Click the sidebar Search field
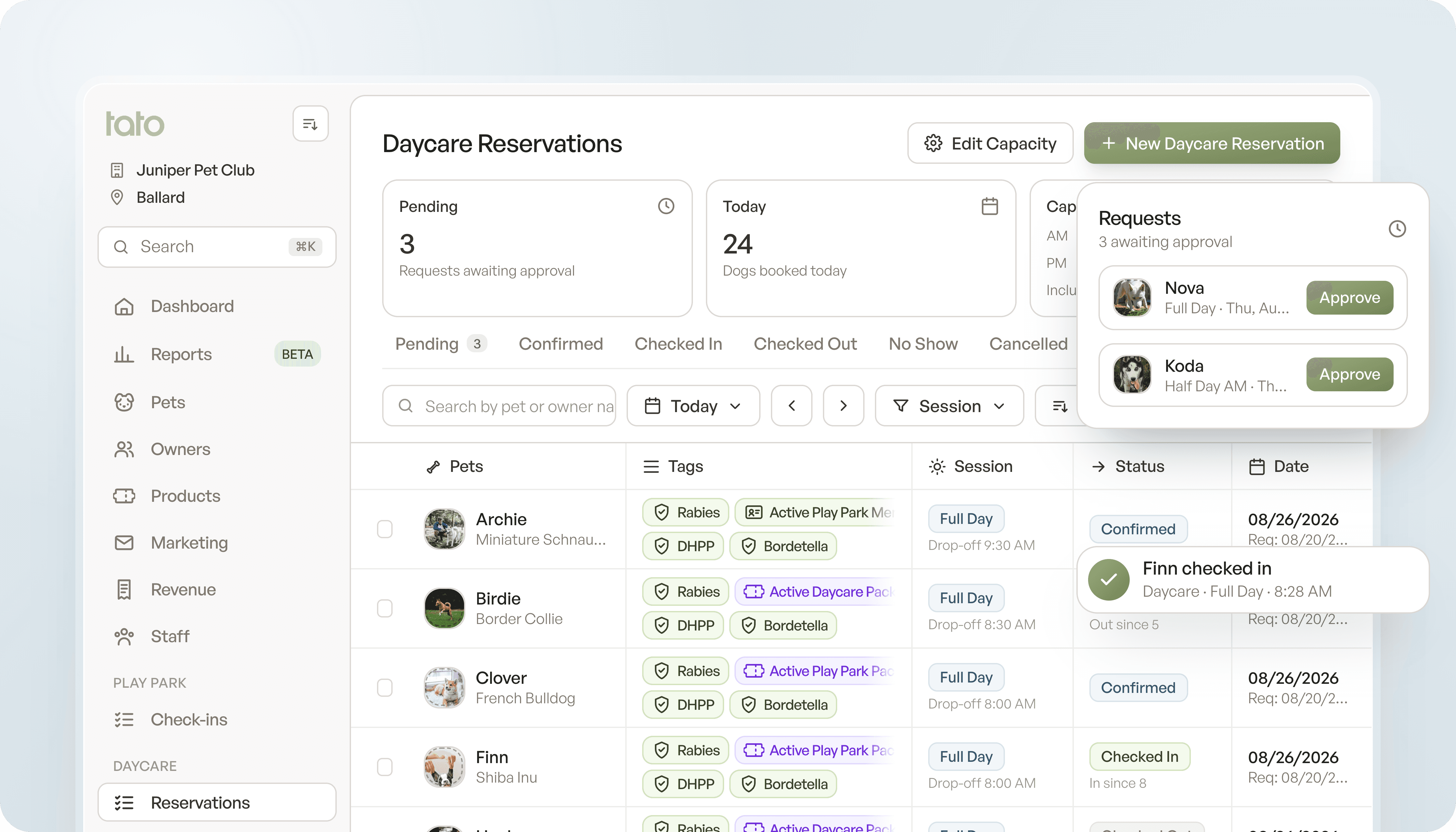This screenshot has height=832, width=1456. [217, 247]
